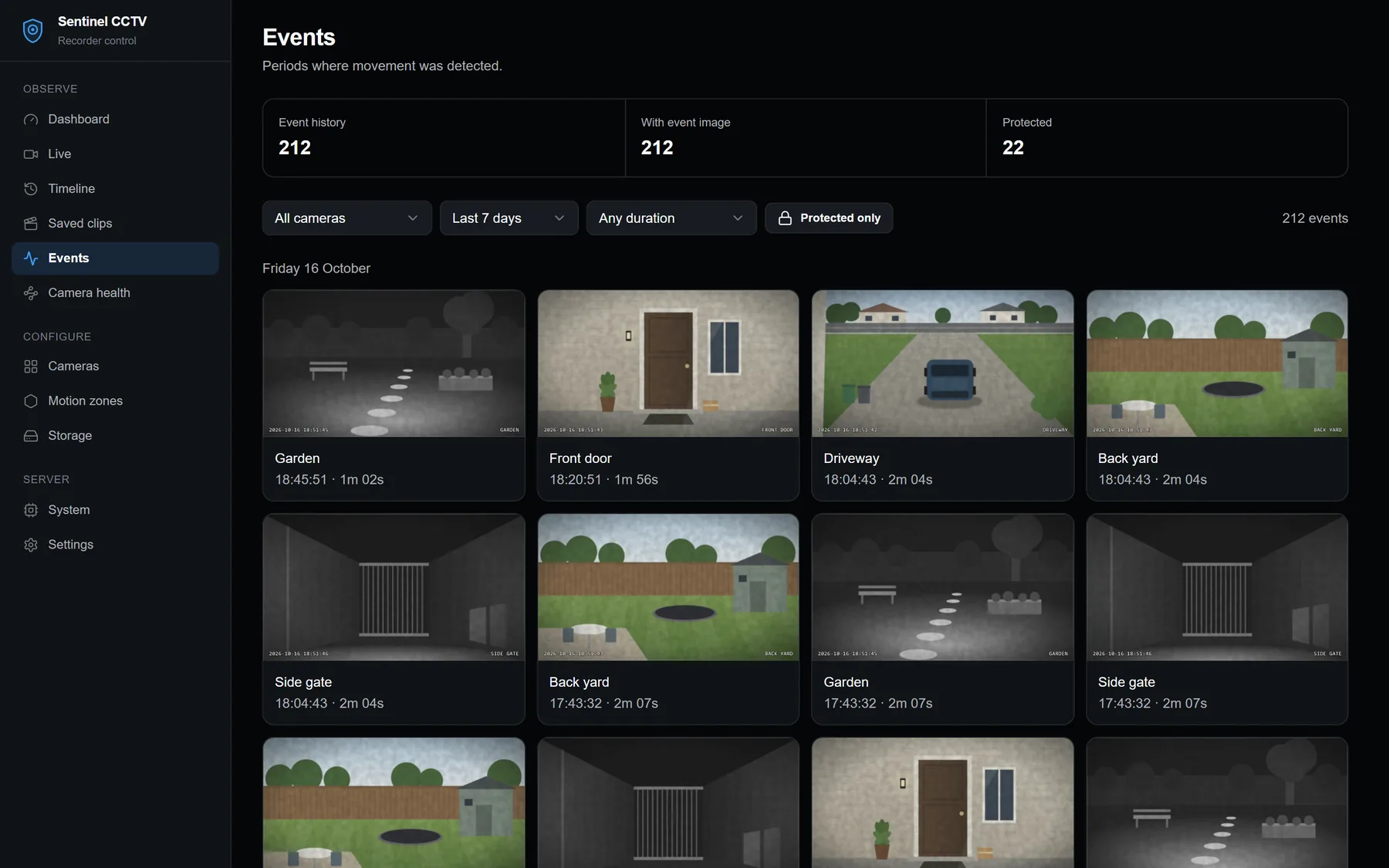Click the '18:45:51 · 1m 02s' Garden time

pyautogui.click(x=330, y=480)
